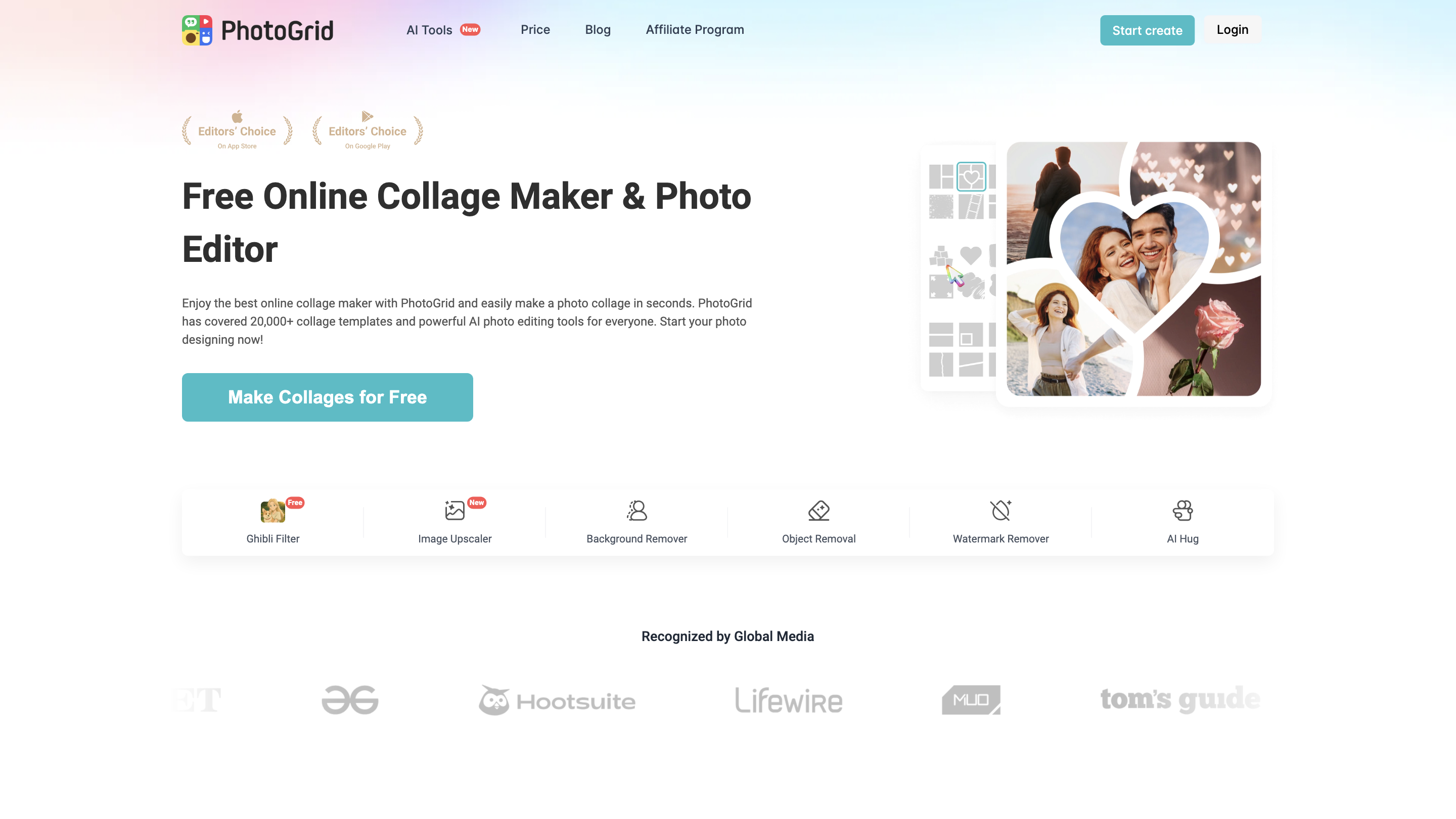Click the Start create button
The height and width of the screenshot is (819, 1456).
pos(1147,30)
